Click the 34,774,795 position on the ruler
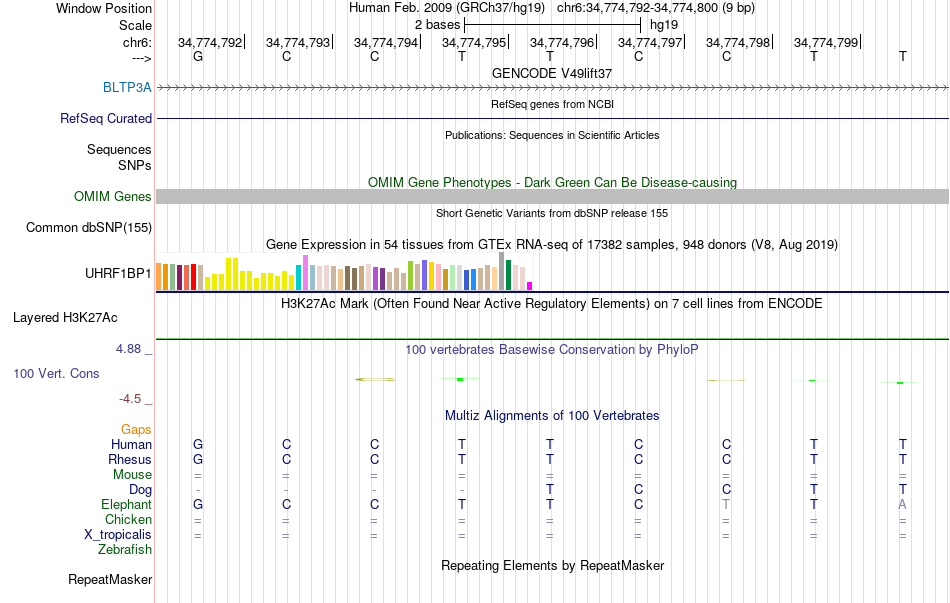 [x=474, y=42]
